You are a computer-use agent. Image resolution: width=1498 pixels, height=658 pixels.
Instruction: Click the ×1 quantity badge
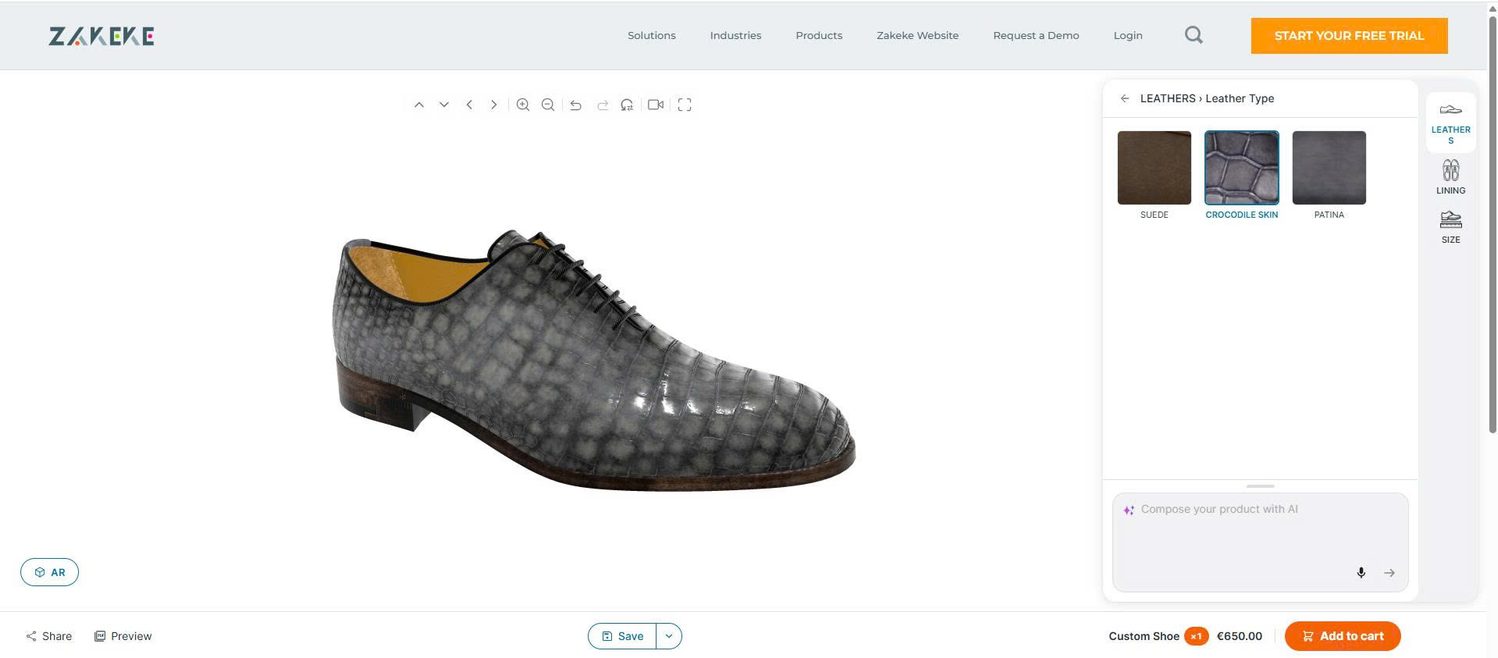[x=1196, y=636]
